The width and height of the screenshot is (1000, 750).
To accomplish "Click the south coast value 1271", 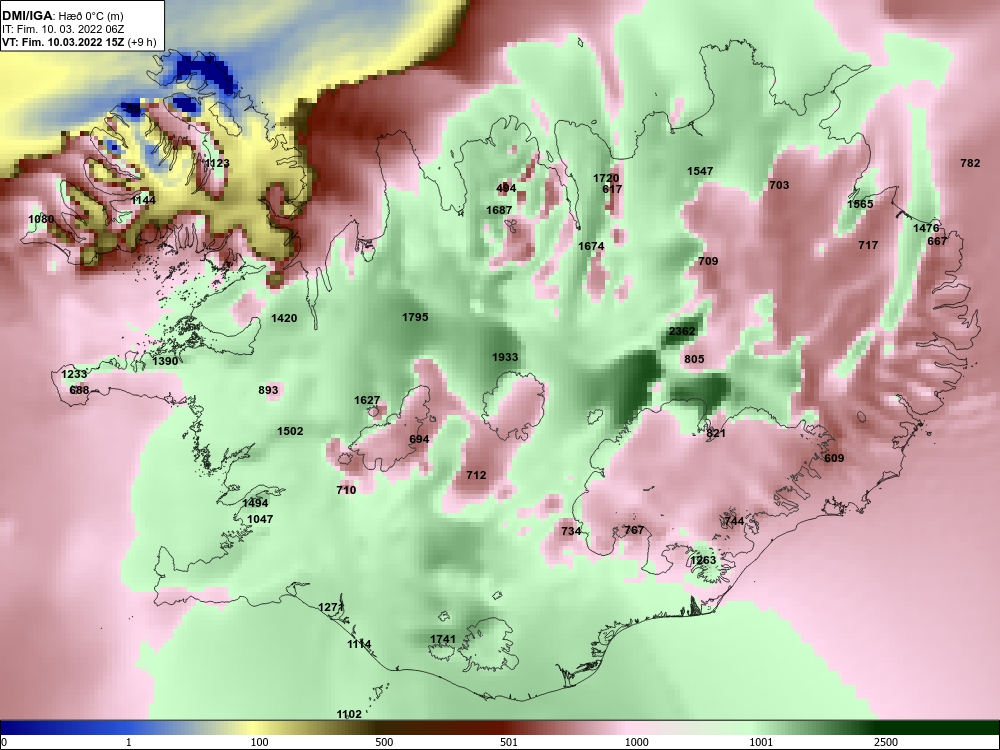I will [331, 607].
